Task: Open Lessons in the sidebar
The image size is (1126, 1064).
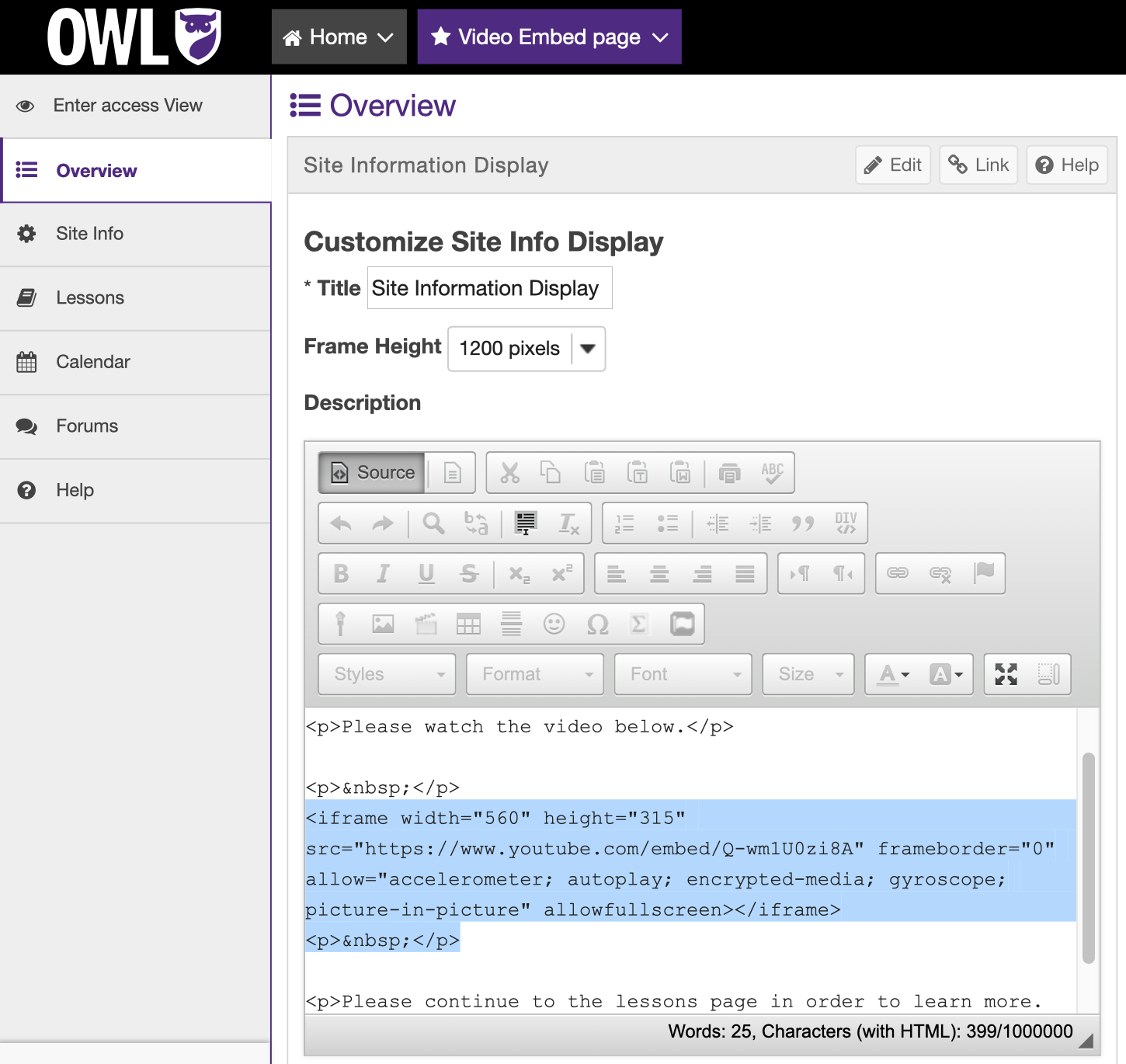Action: [x=90, y=298]
